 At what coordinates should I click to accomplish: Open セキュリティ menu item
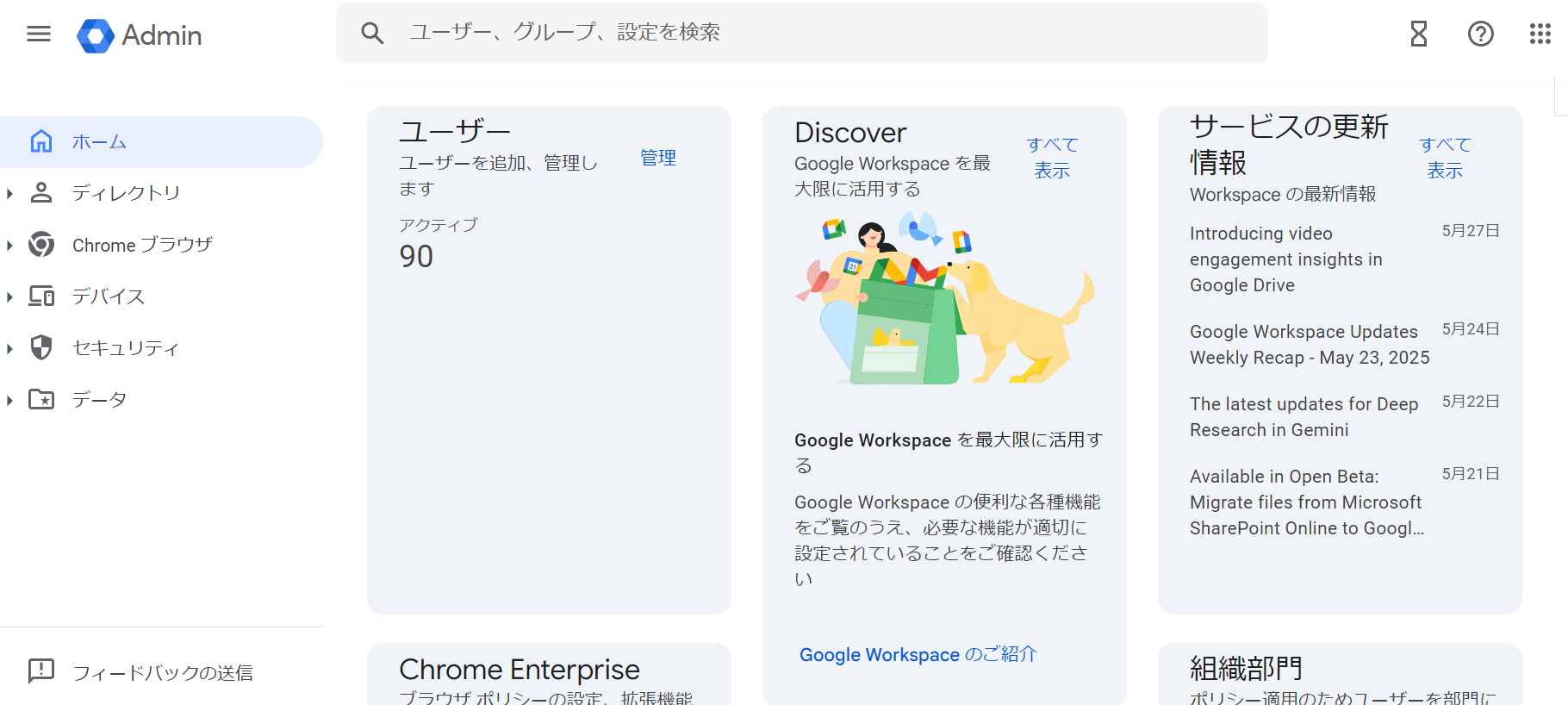tap(161, 348)
